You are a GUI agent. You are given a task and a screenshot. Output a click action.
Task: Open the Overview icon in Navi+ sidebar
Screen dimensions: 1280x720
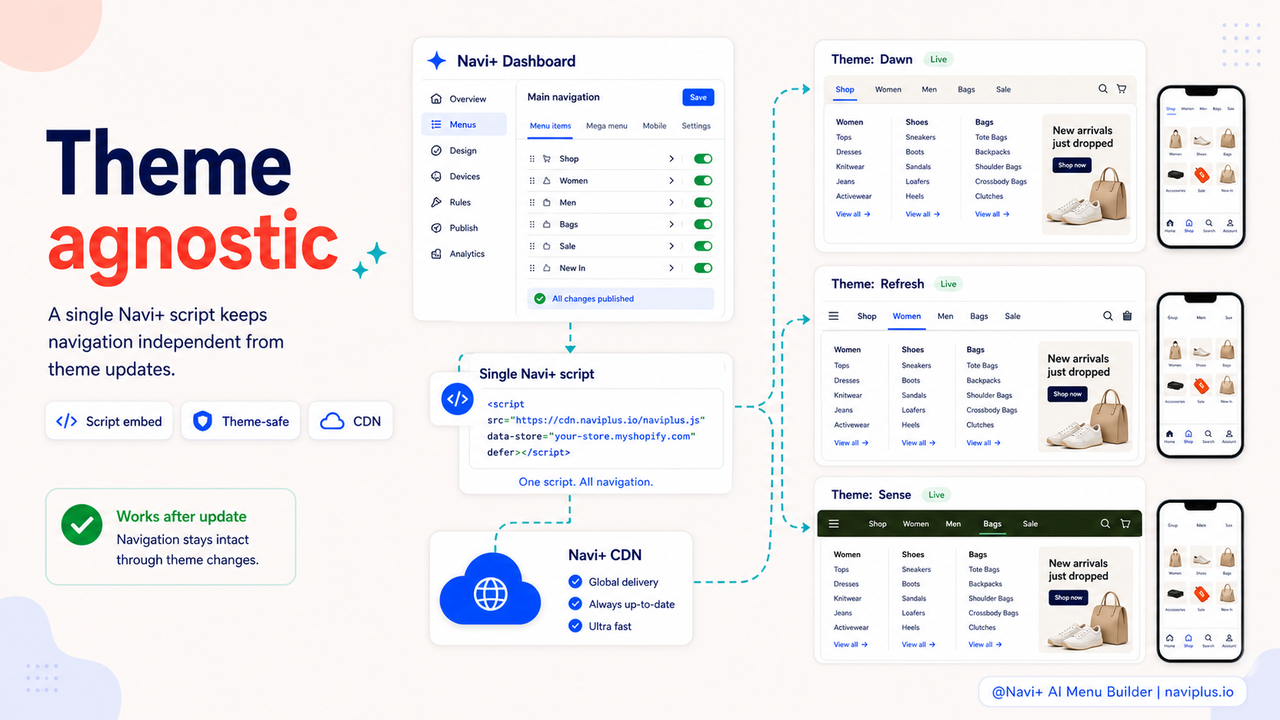tap(436, 99)
